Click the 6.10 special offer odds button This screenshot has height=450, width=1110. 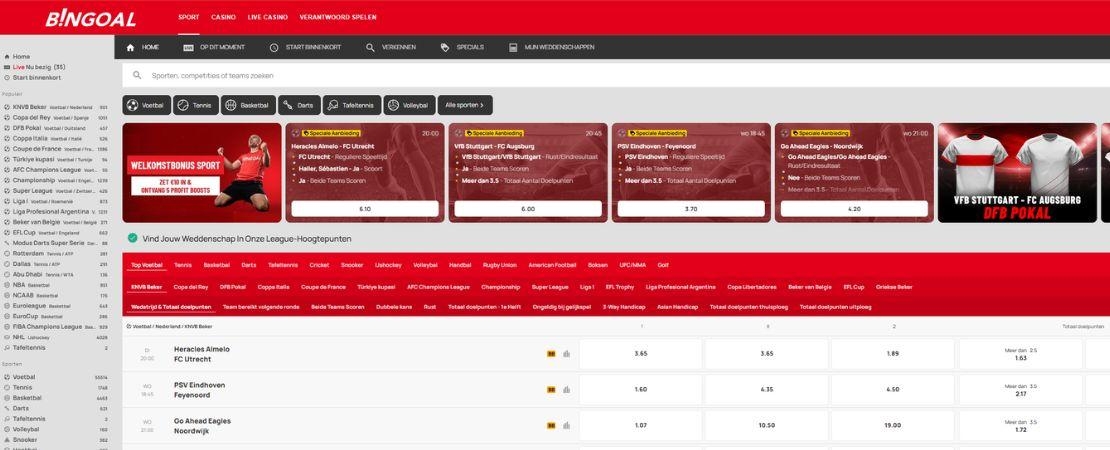(x=365, y=209)
